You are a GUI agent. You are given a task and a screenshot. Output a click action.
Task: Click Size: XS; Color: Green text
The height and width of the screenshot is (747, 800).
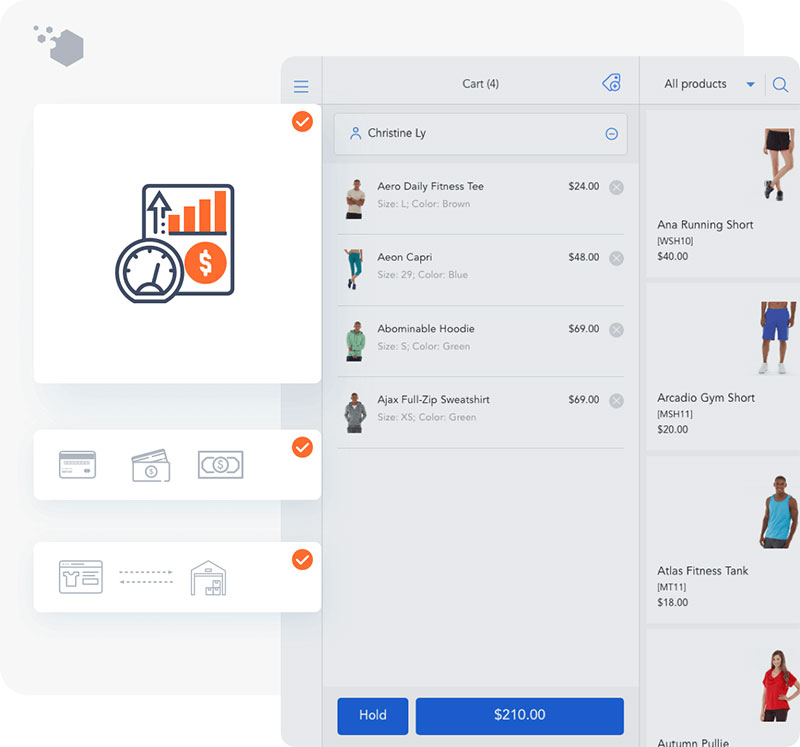[x=427, y=417]
